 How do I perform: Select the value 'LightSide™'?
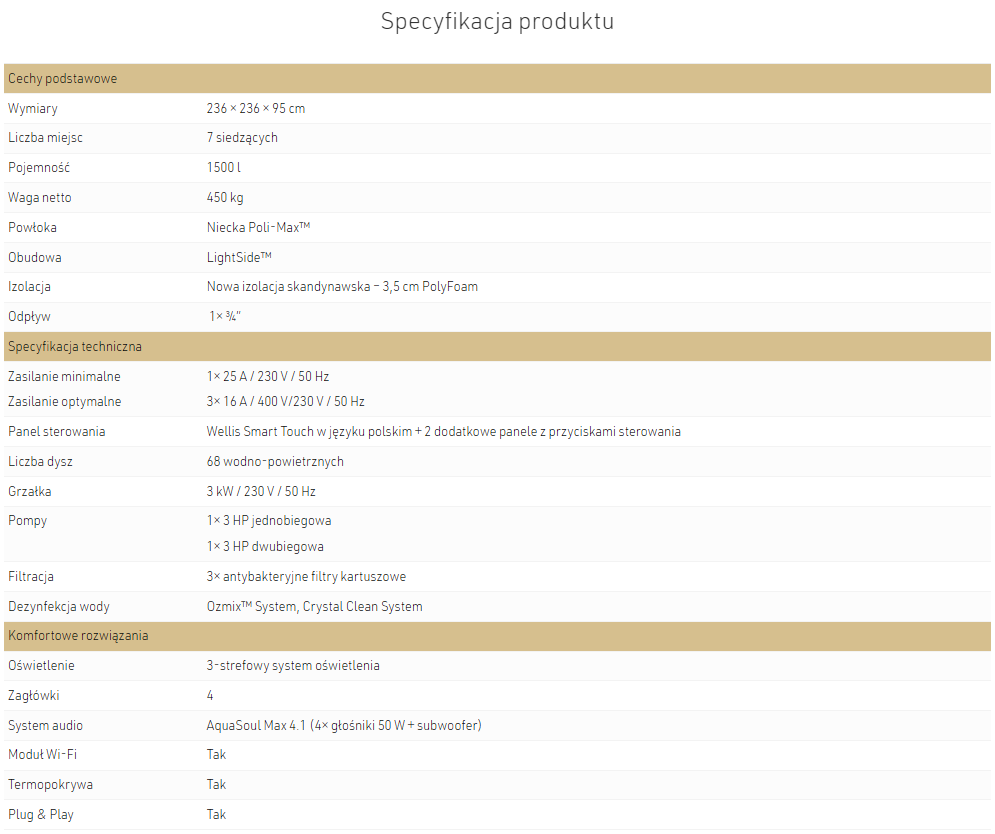[x=239, y=257]
